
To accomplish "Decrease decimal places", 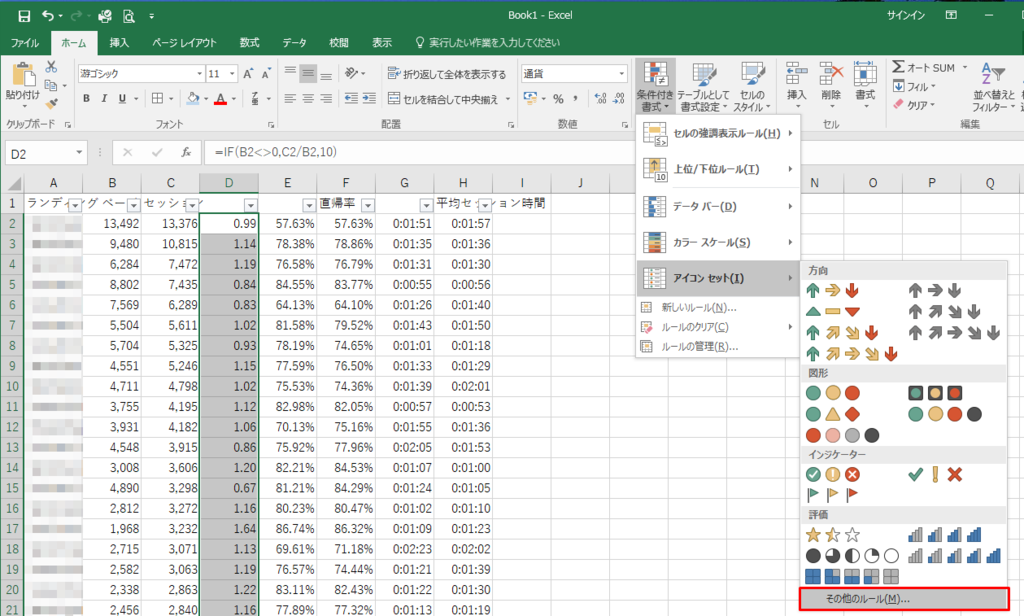I will tap(619, 99).
